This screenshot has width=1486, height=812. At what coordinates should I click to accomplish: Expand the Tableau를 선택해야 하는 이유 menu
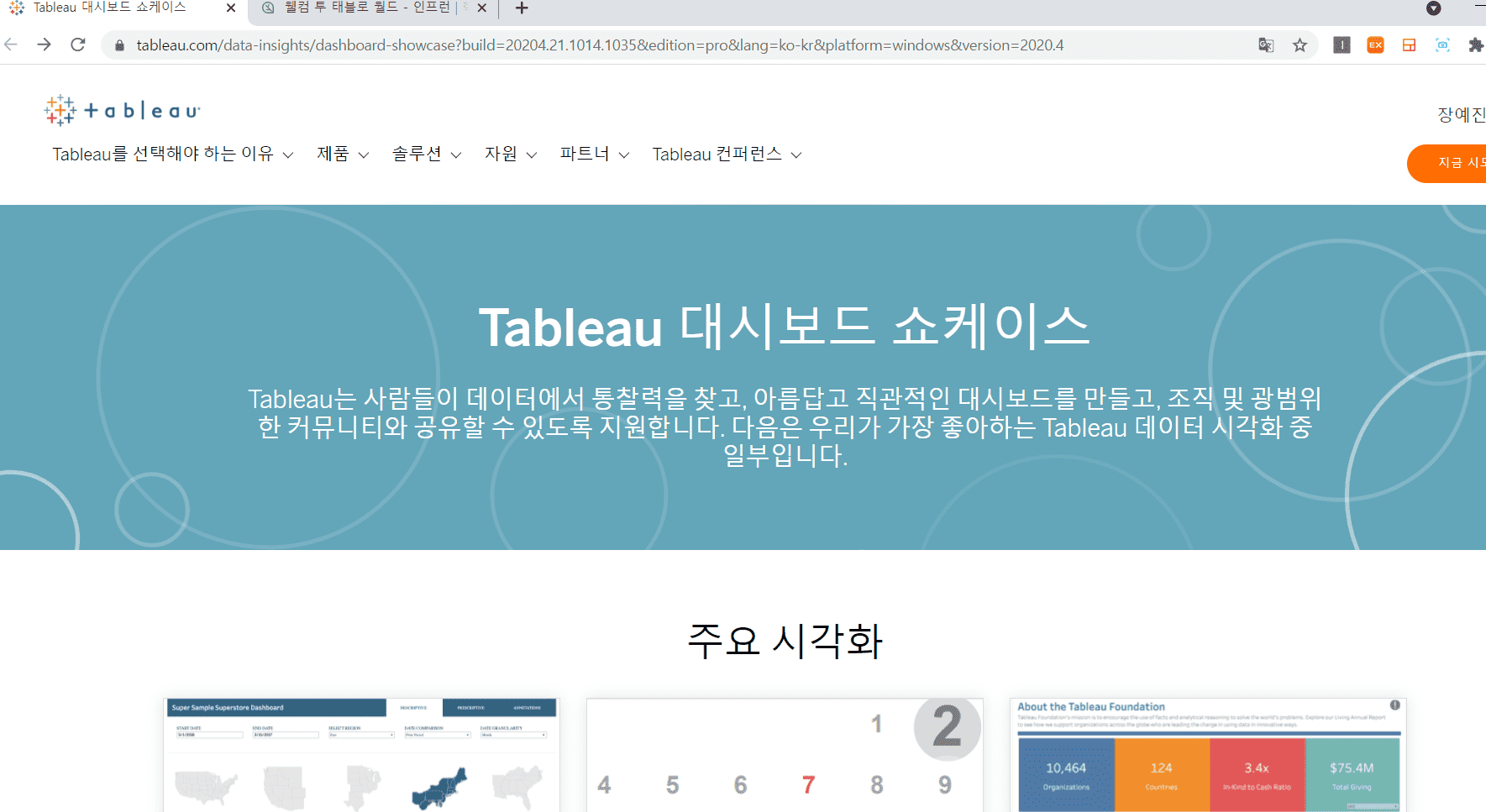[172, 155]
